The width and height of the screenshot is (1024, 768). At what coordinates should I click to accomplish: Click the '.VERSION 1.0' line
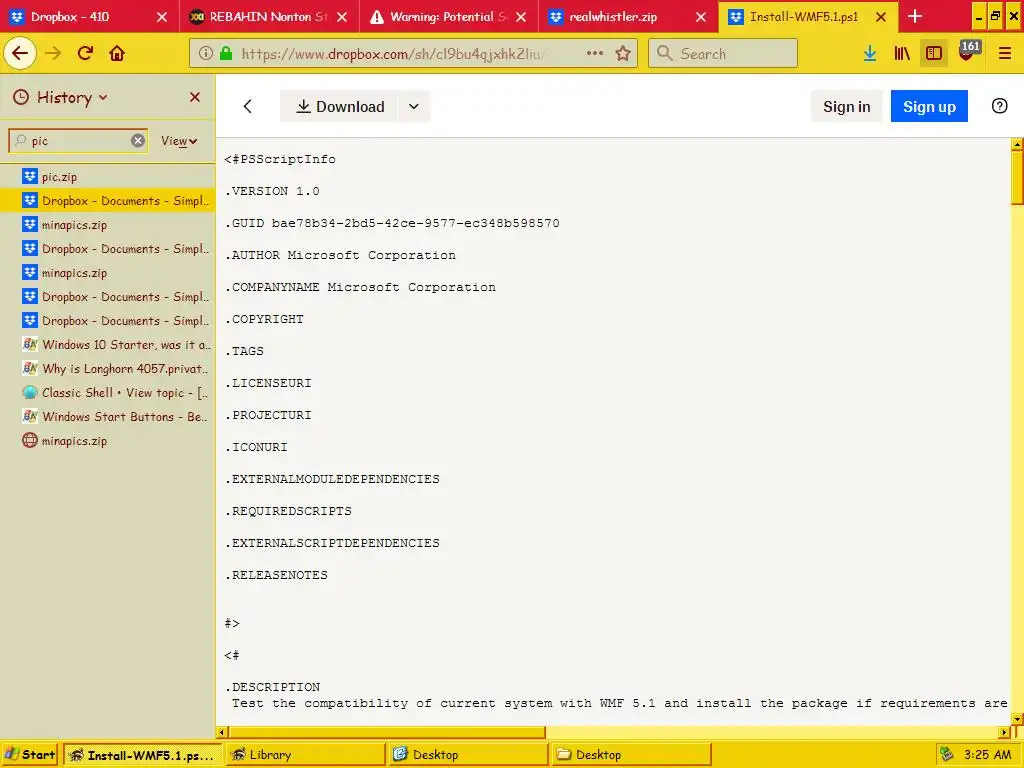click(272, 191)
